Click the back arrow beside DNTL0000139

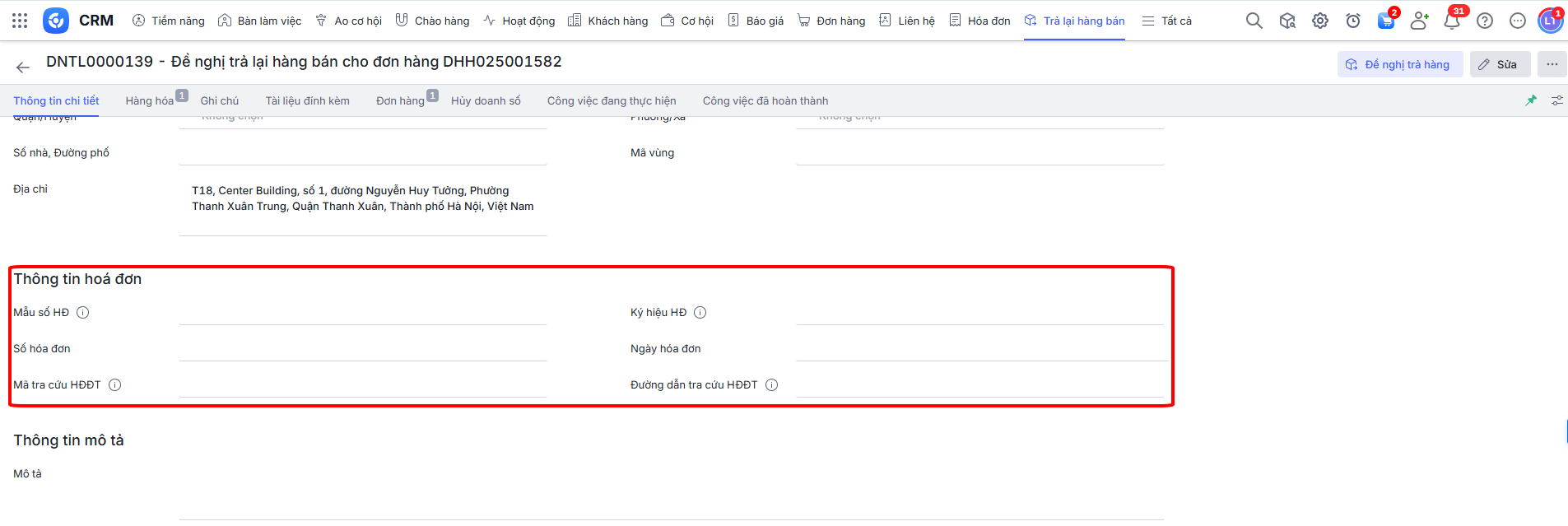click(23, 67)
